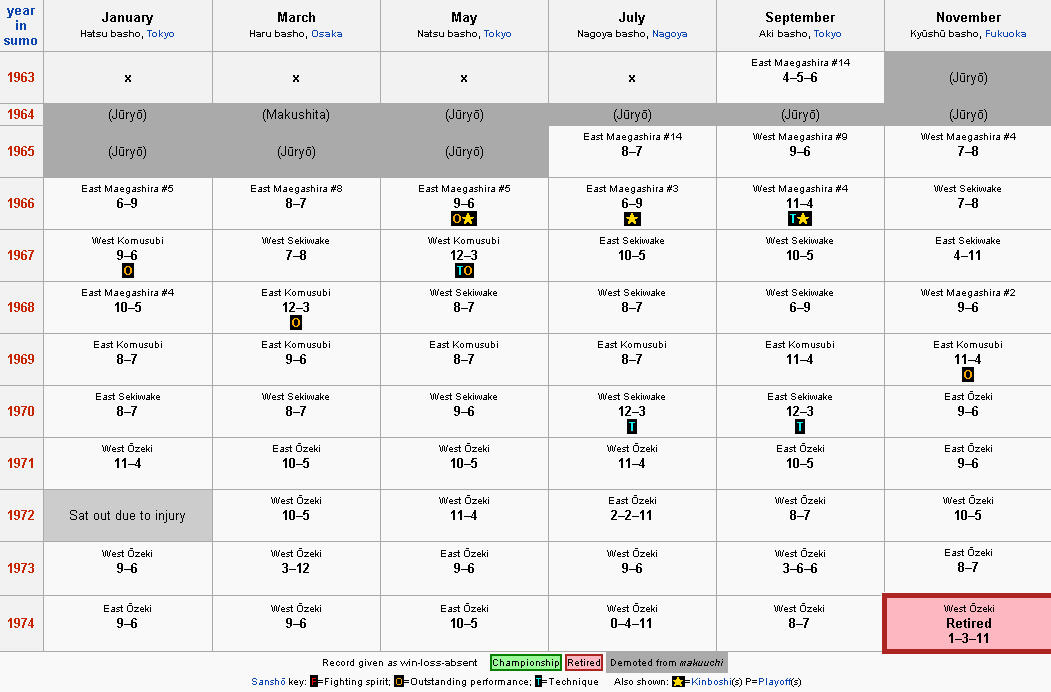
Task: Click the O badge under May 1967 12–3
Action: pyautogui.click(x=469, y=271)
